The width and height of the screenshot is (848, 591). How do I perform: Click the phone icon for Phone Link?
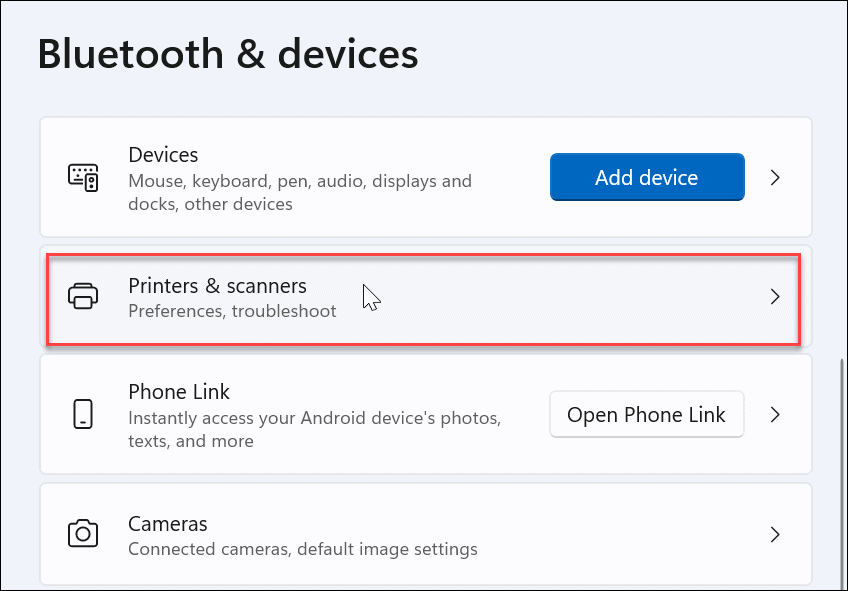click(84, 414)
